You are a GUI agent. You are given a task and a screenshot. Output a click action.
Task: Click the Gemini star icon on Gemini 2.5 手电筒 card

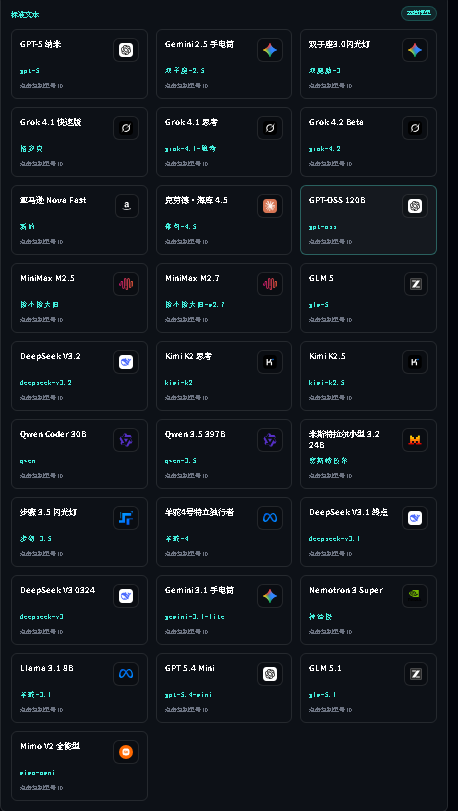(x=270, y=50)
